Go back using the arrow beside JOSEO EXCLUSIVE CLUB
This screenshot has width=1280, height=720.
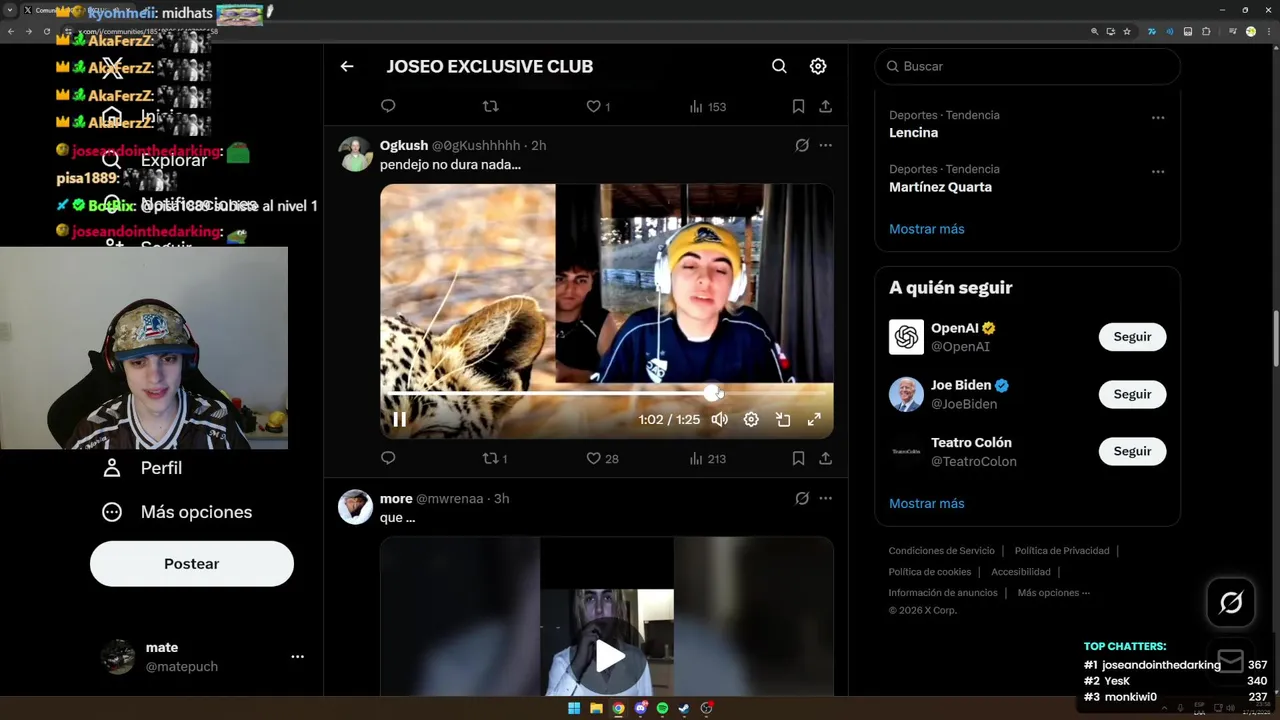(x=347, y=66)
